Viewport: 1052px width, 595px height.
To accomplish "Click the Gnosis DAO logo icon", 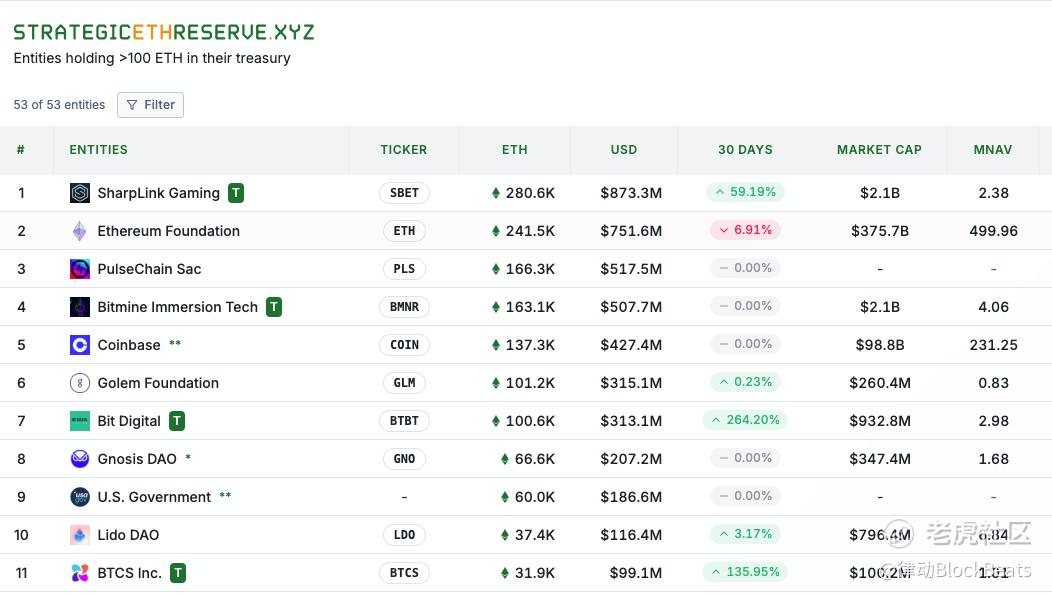I will point(80,459).
